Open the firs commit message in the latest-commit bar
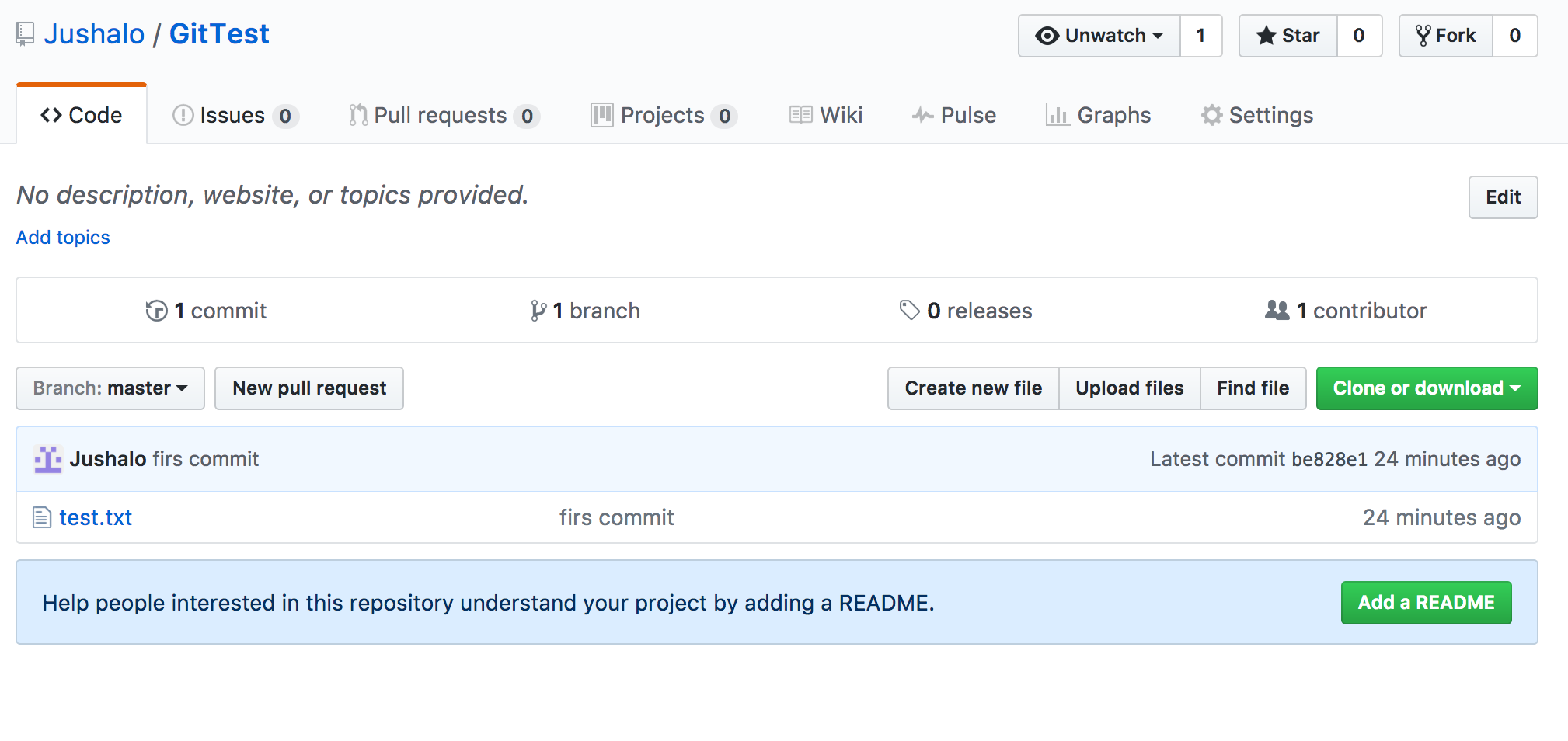The width and height of the screenshot is (1568, 741). pyautogui.click(x=206, y=459)
